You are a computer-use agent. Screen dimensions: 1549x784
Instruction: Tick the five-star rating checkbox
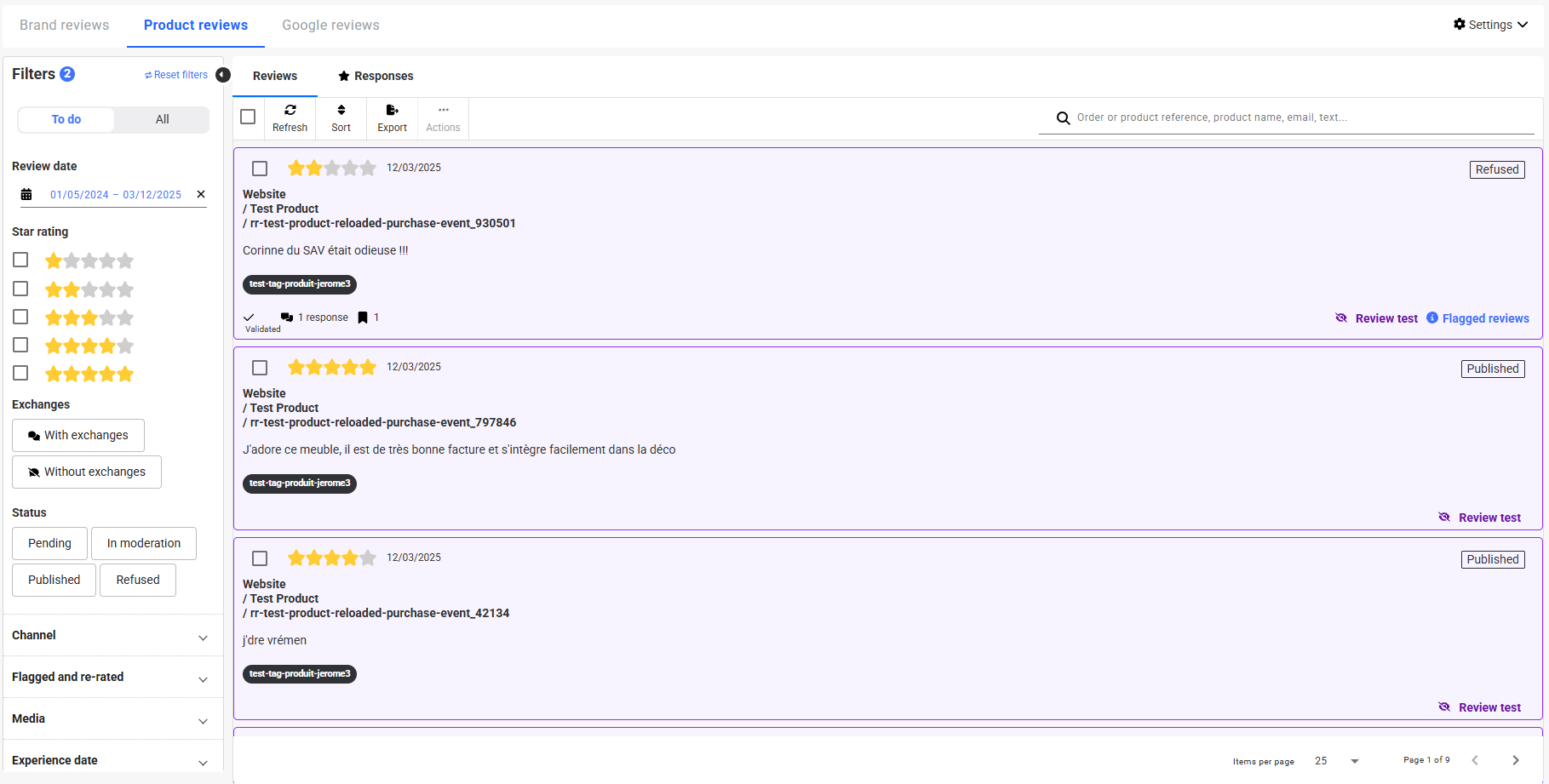click(x=20, y=373)
